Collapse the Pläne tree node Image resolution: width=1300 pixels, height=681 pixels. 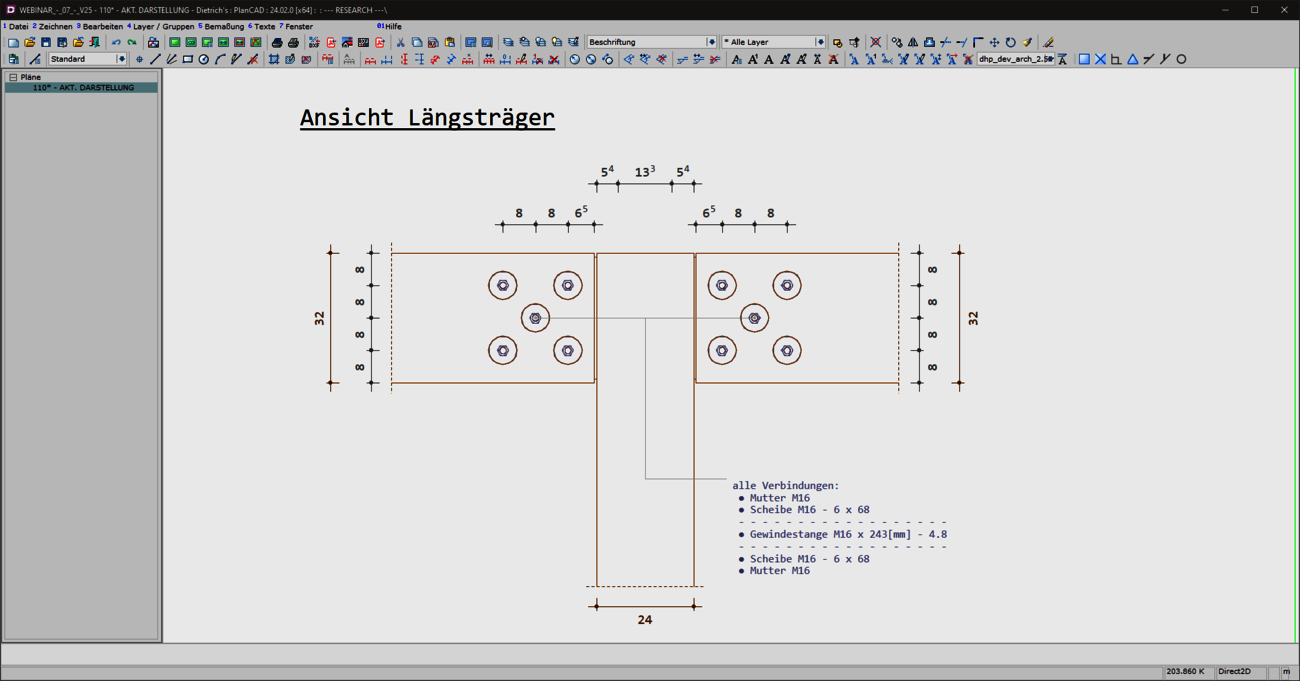tap(13, 77)
